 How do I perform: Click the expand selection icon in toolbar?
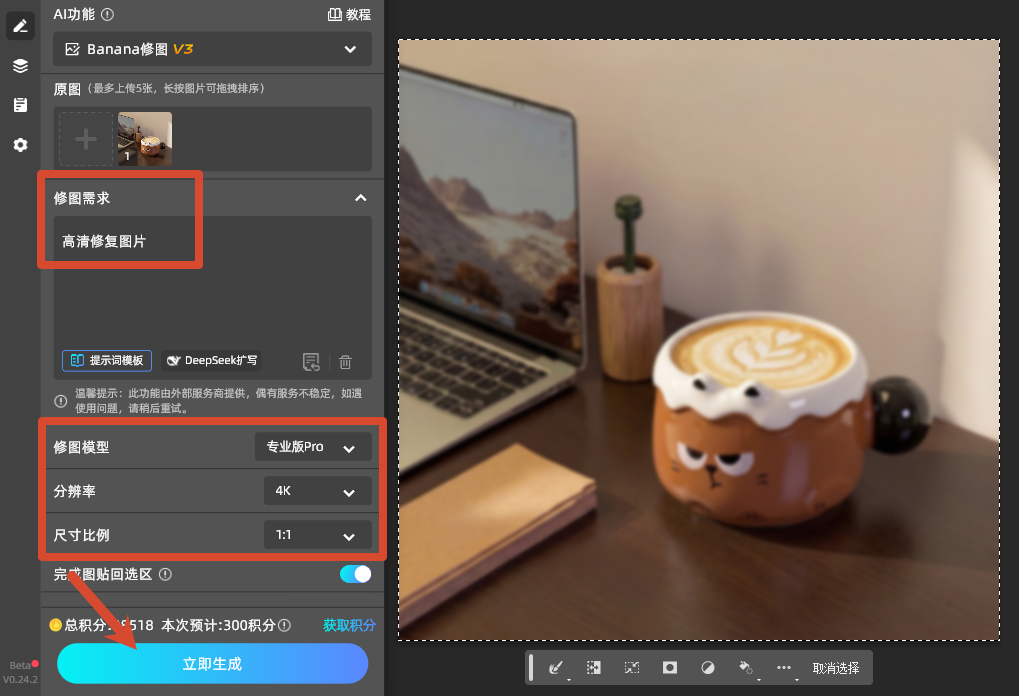(593, 667)
